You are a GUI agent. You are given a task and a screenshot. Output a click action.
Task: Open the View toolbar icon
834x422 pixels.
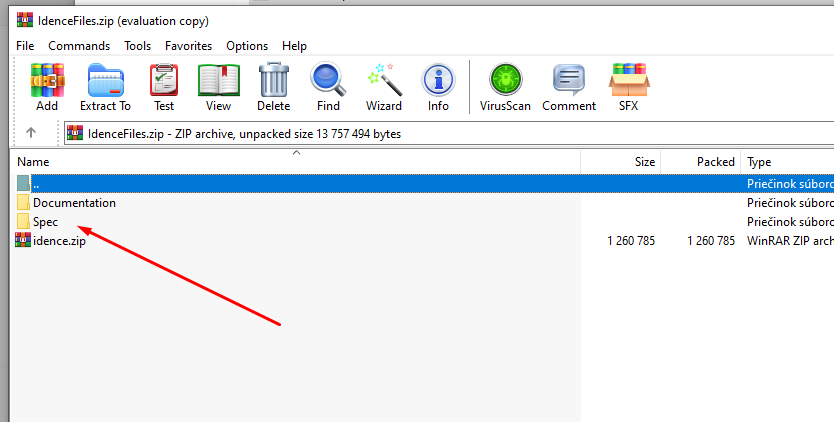pos(218,87)
